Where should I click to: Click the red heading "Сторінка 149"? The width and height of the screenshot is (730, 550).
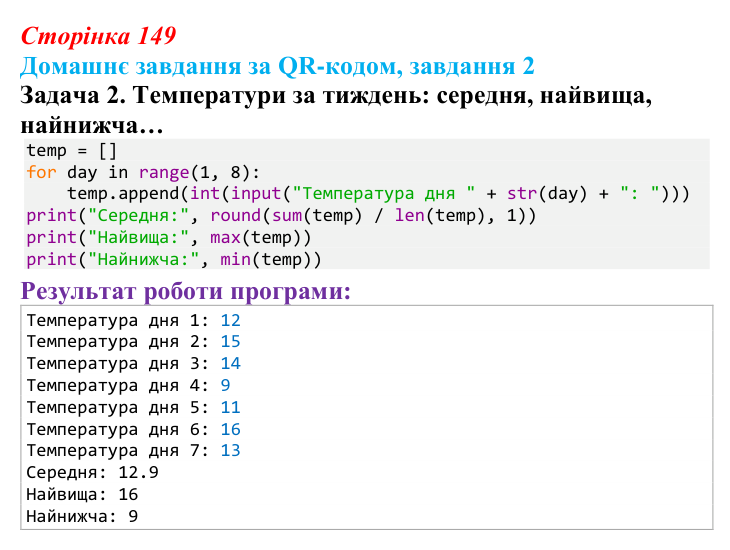coord(98,36)
